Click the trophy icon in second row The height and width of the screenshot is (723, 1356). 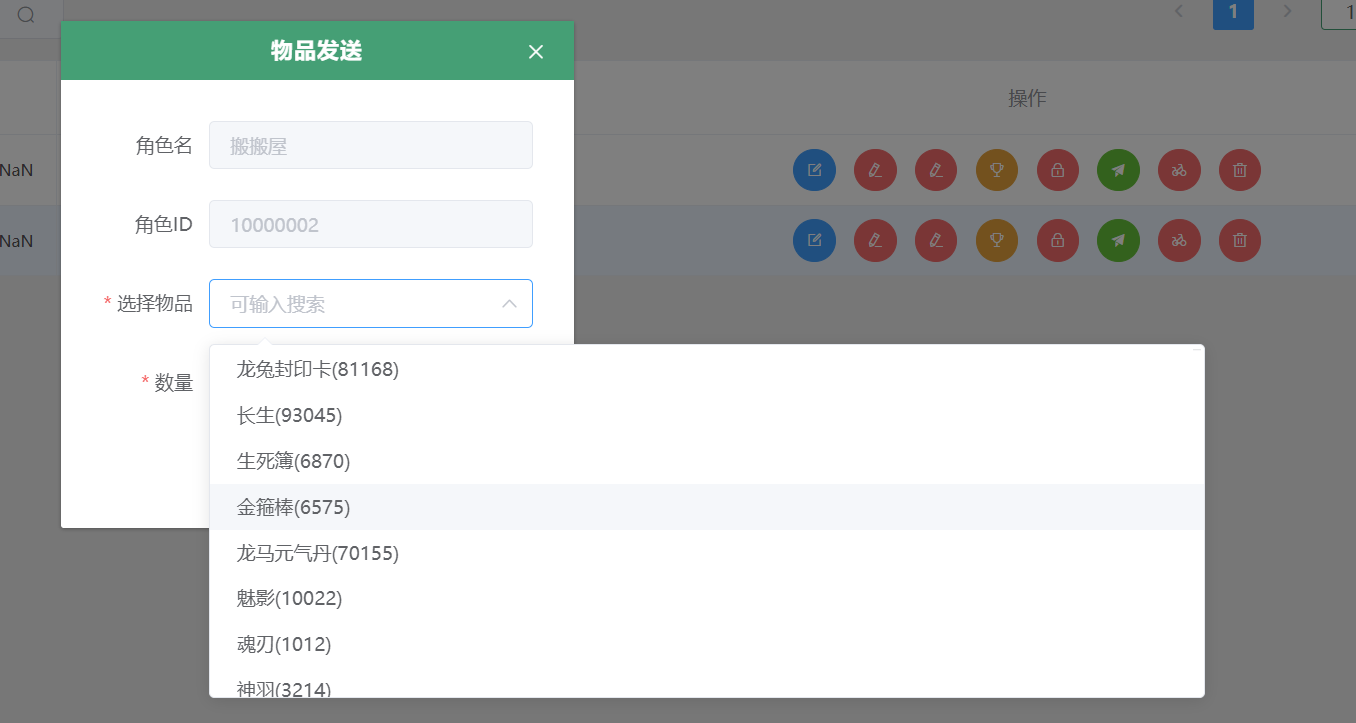(996, 240)
